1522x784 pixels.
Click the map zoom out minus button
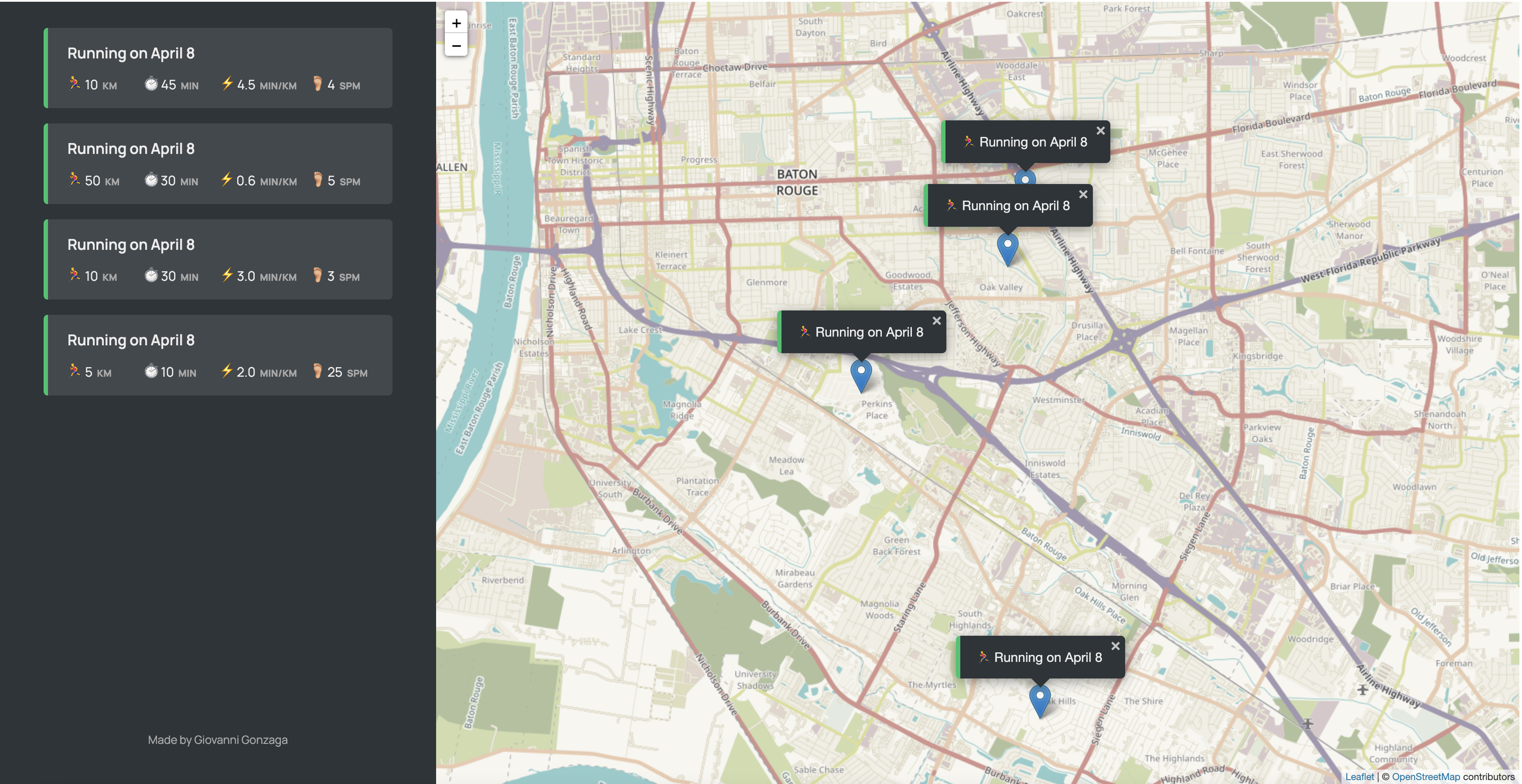tap(456, 45)
